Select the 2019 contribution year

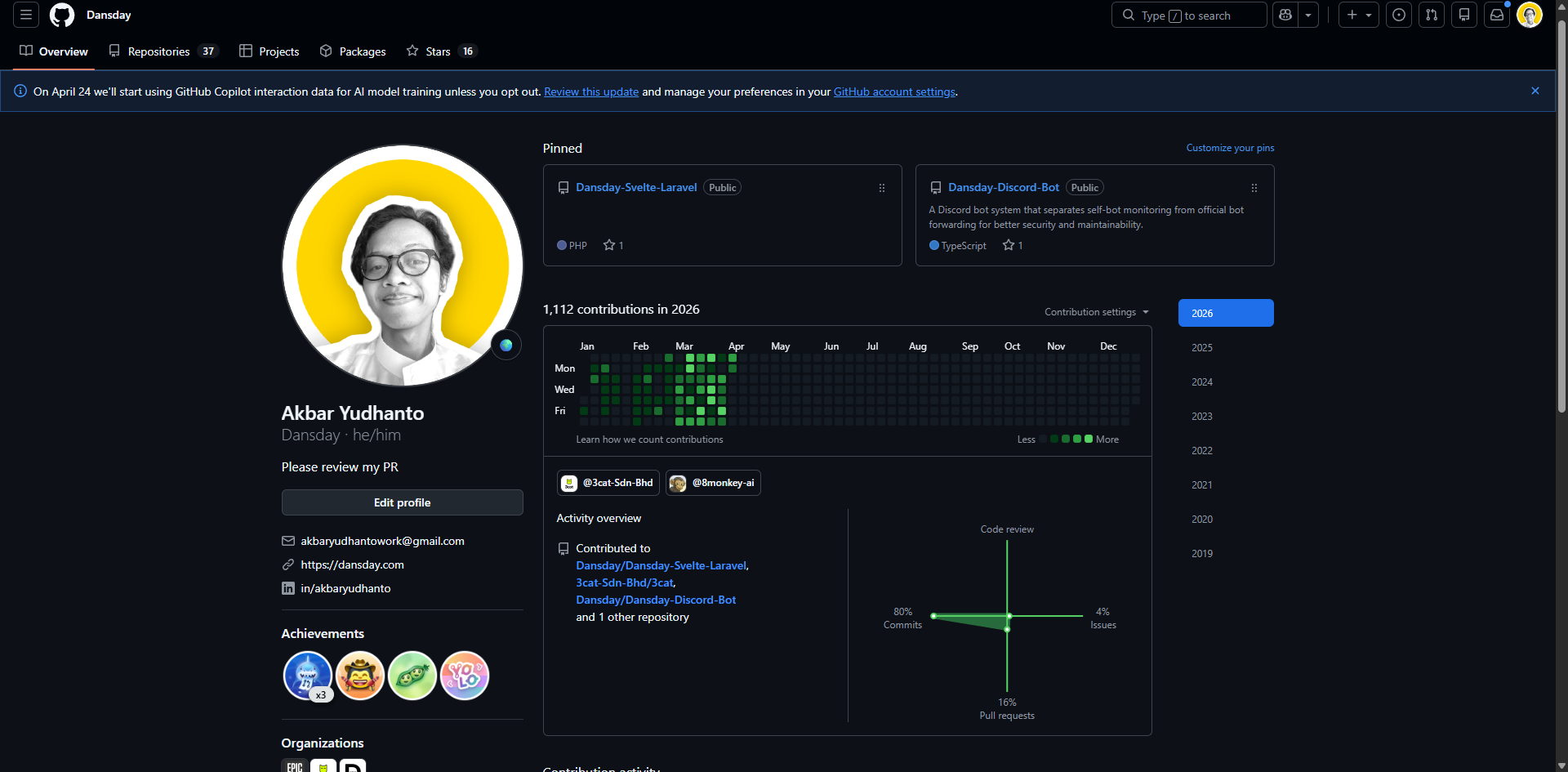coord(1226,553)
